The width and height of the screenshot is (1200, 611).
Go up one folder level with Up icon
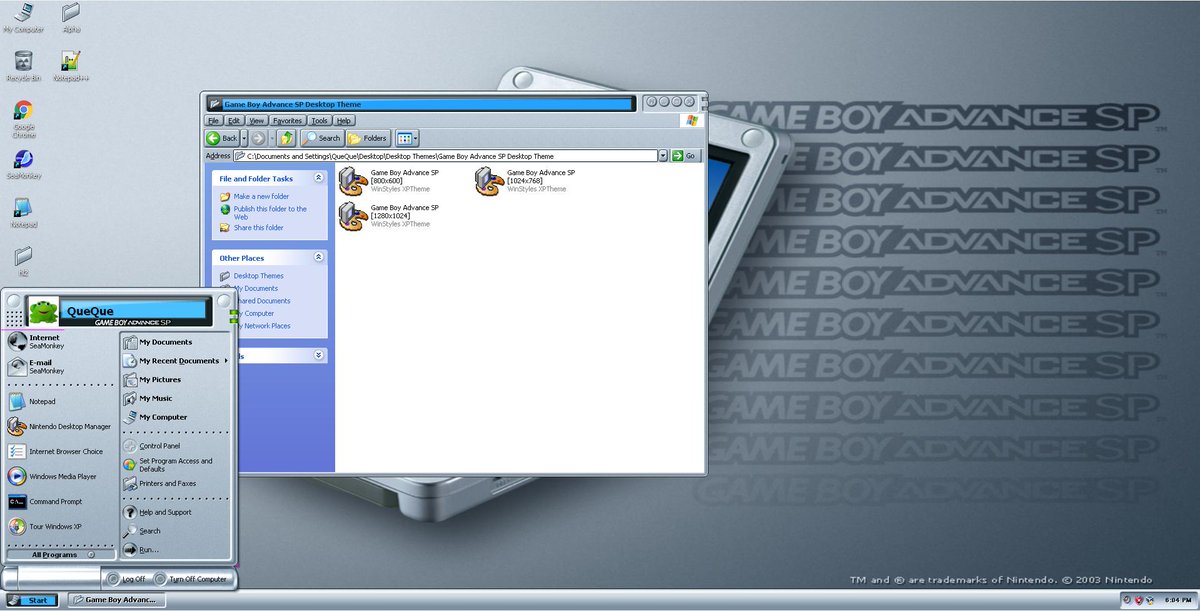point(287,138)
